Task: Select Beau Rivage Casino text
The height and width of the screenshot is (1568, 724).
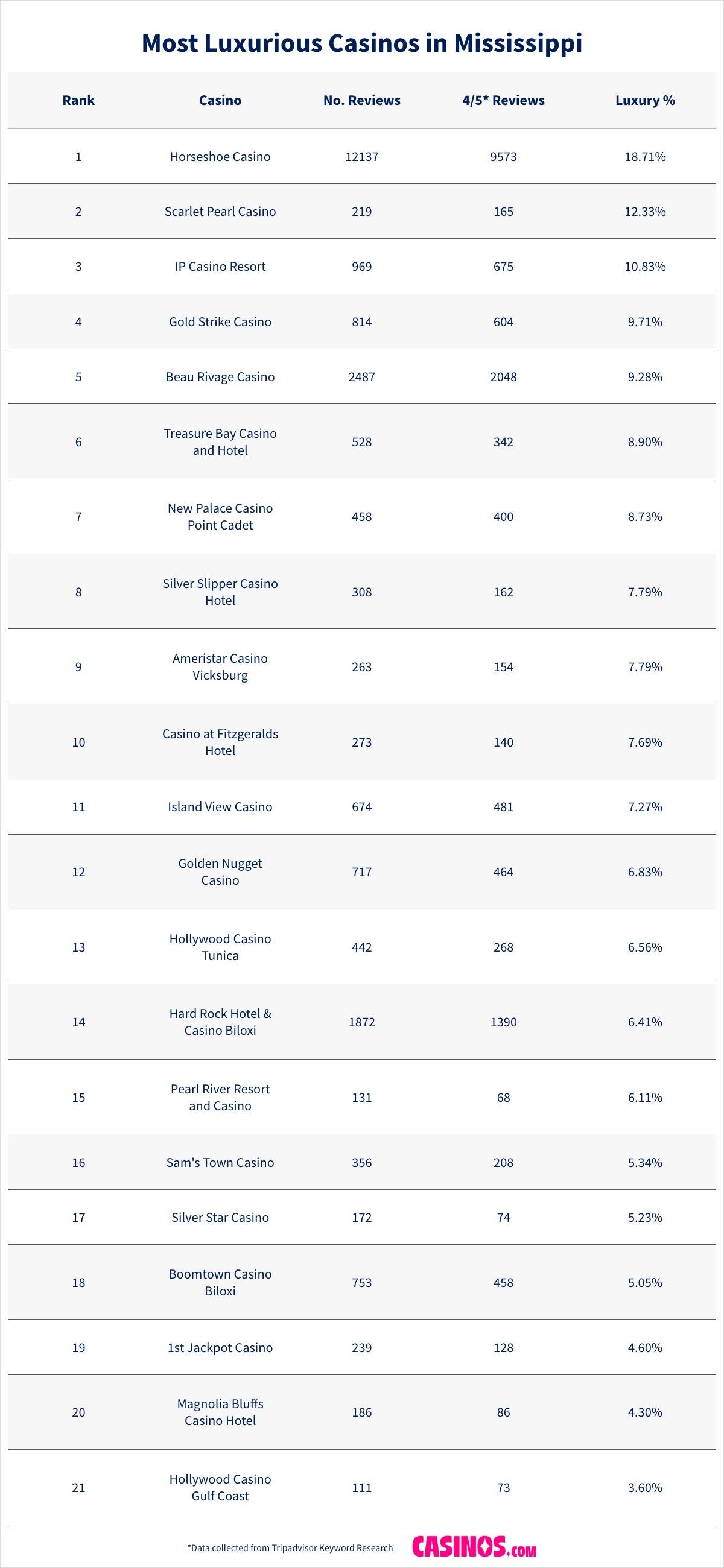Action: [x=220, y=376]
